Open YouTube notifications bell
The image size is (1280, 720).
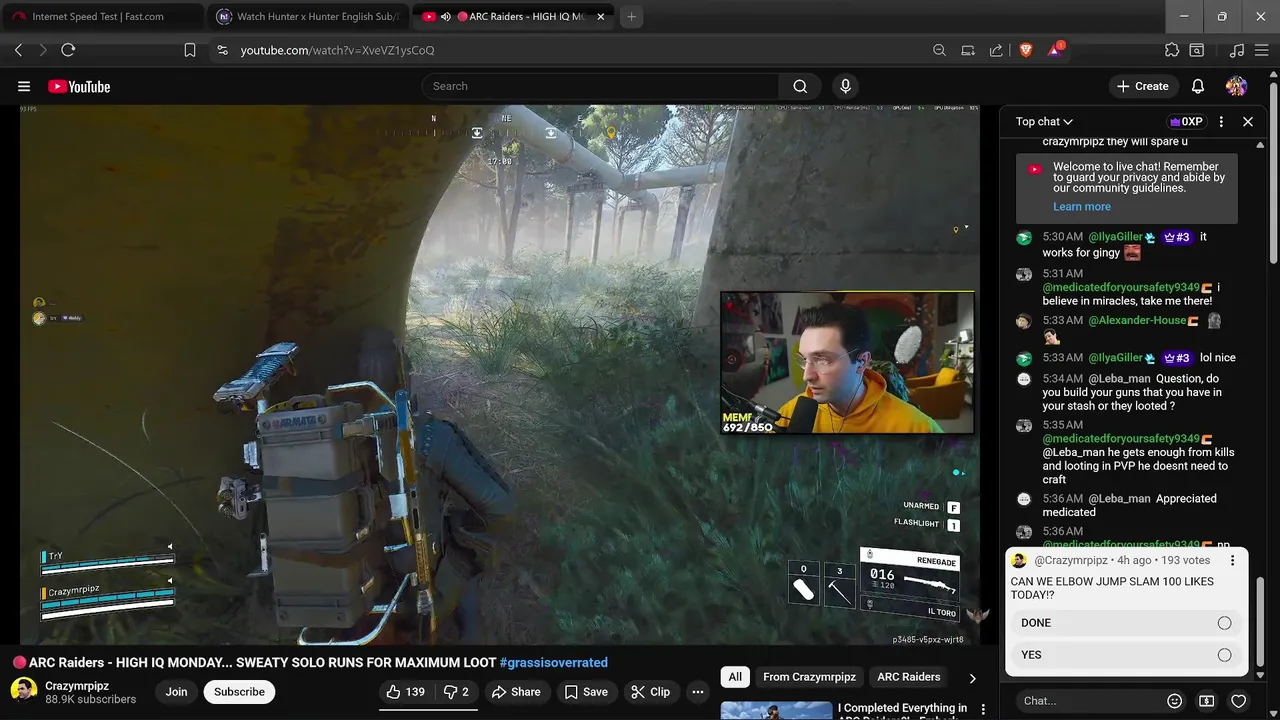tap(1198, 87)
